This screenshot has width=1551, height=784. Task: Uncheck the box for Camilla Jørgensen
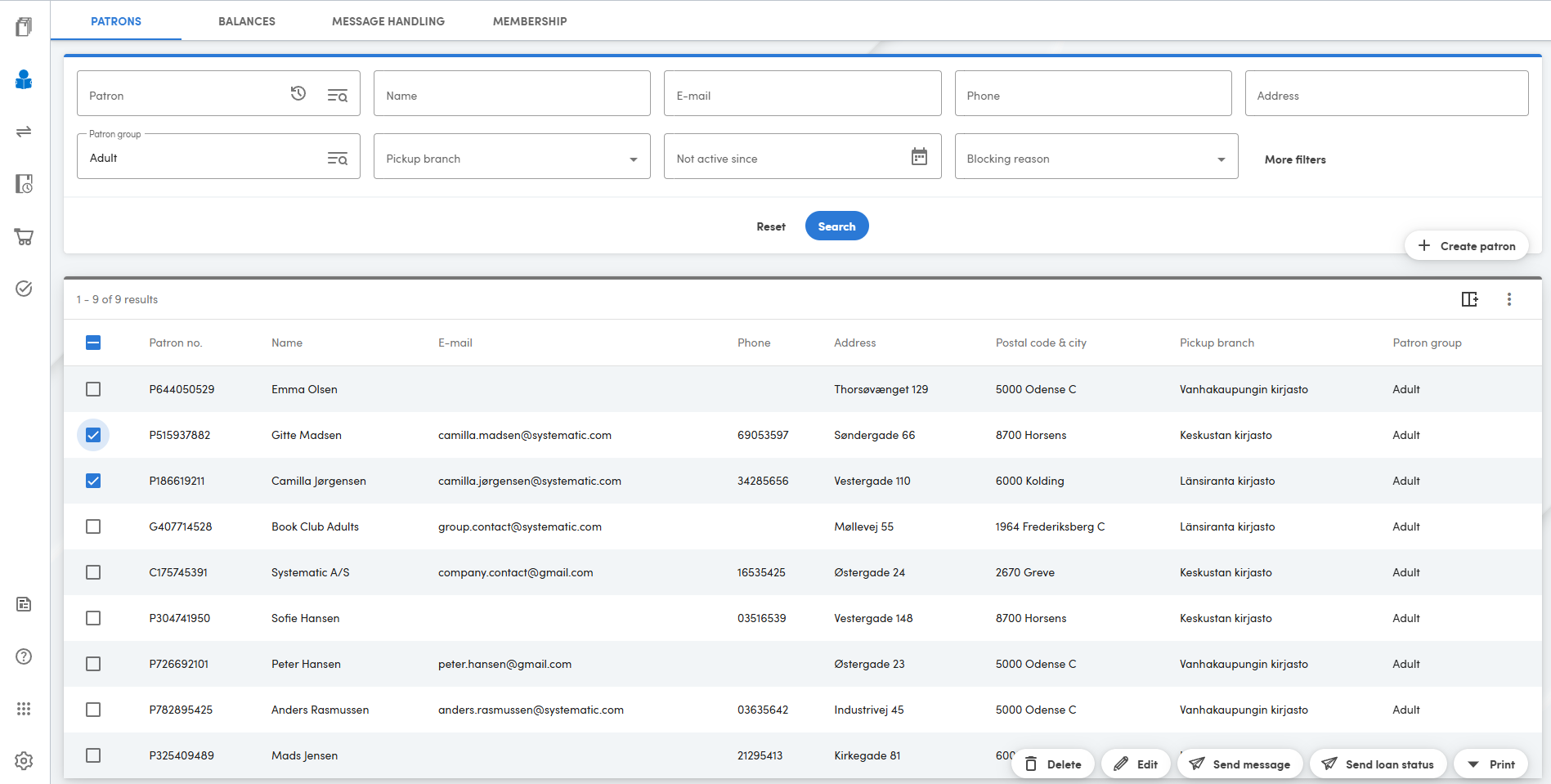pyautogui.click(x=93, y=481)
